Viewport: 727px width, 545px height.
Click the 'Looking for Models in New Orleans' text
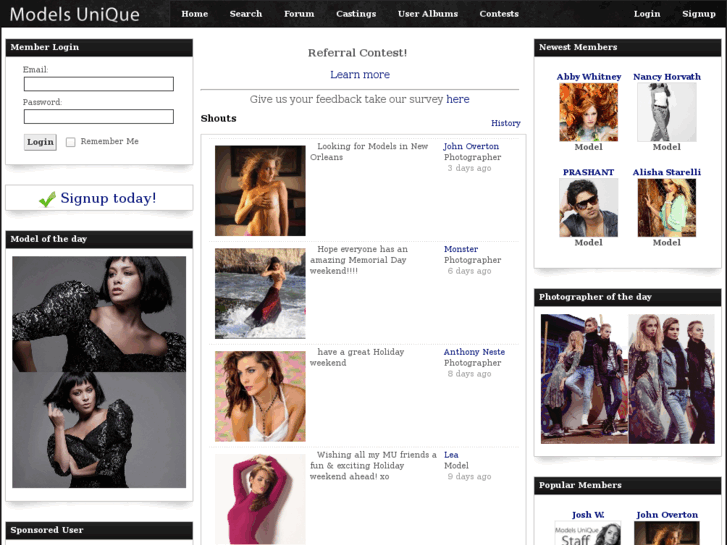(x=369, y=152)
